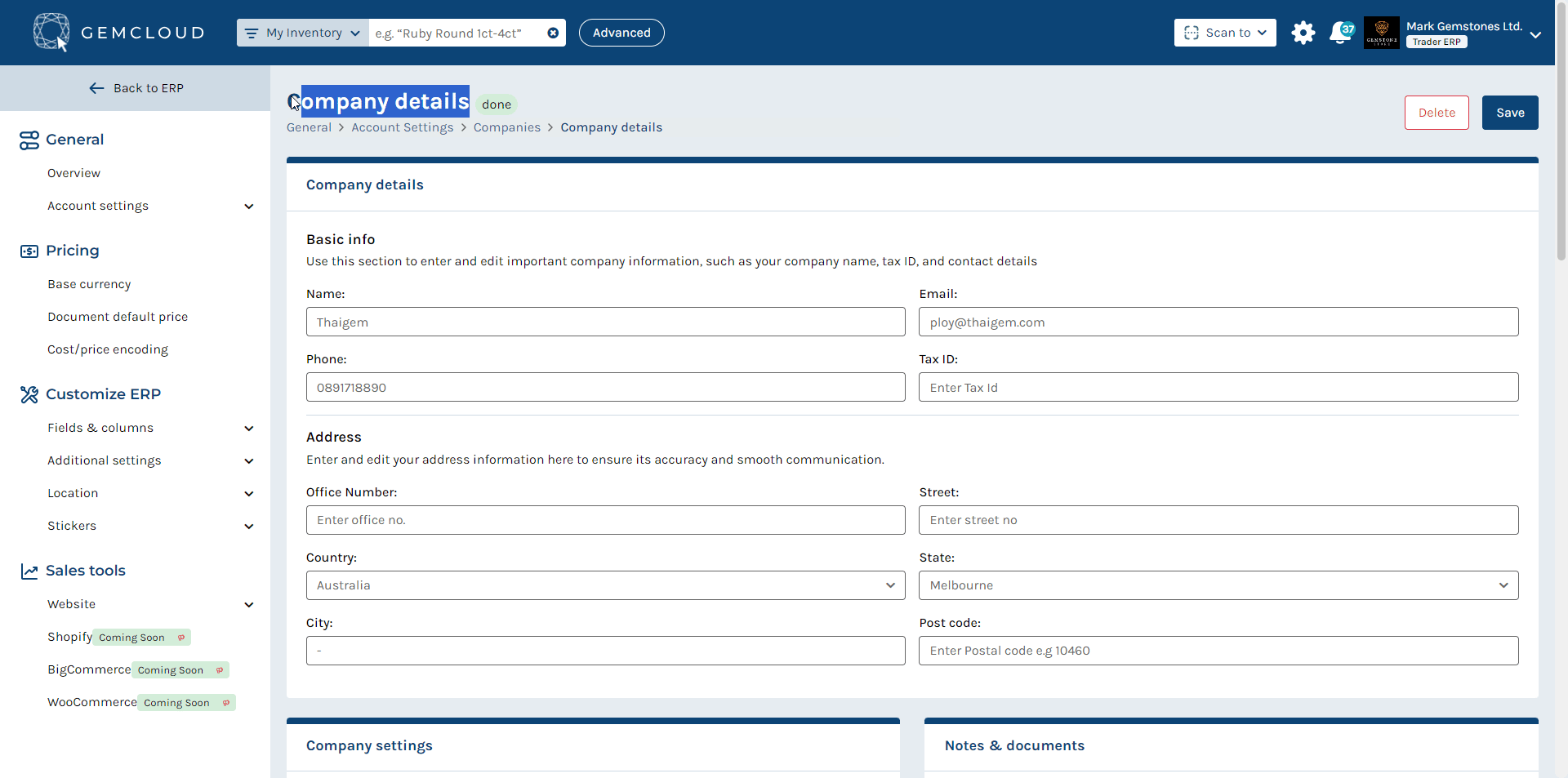Follow Account Settings breadcrumb link
The width and height of the screenshot is (1568, 778).
[402, 127]
